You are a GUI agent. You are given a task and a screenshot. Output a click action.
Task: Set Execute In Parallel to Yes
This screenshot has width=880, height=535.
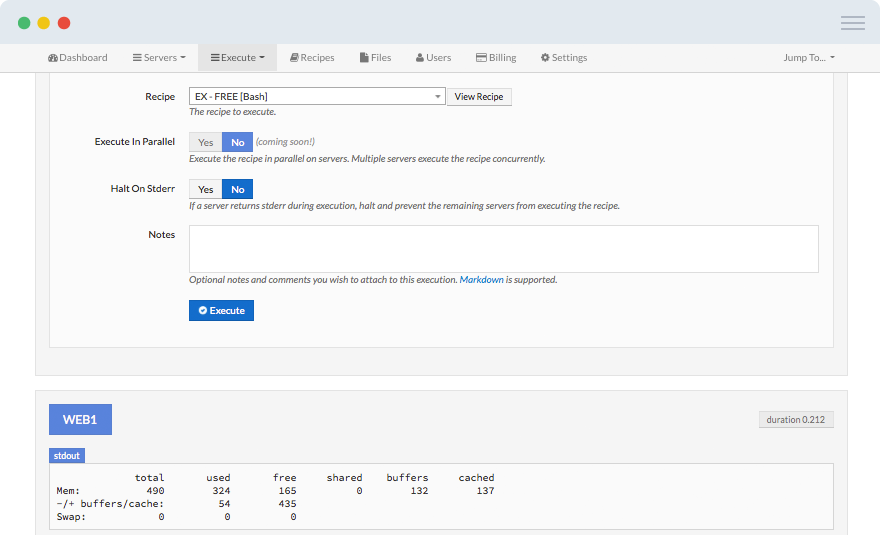(x=205, y=142)
